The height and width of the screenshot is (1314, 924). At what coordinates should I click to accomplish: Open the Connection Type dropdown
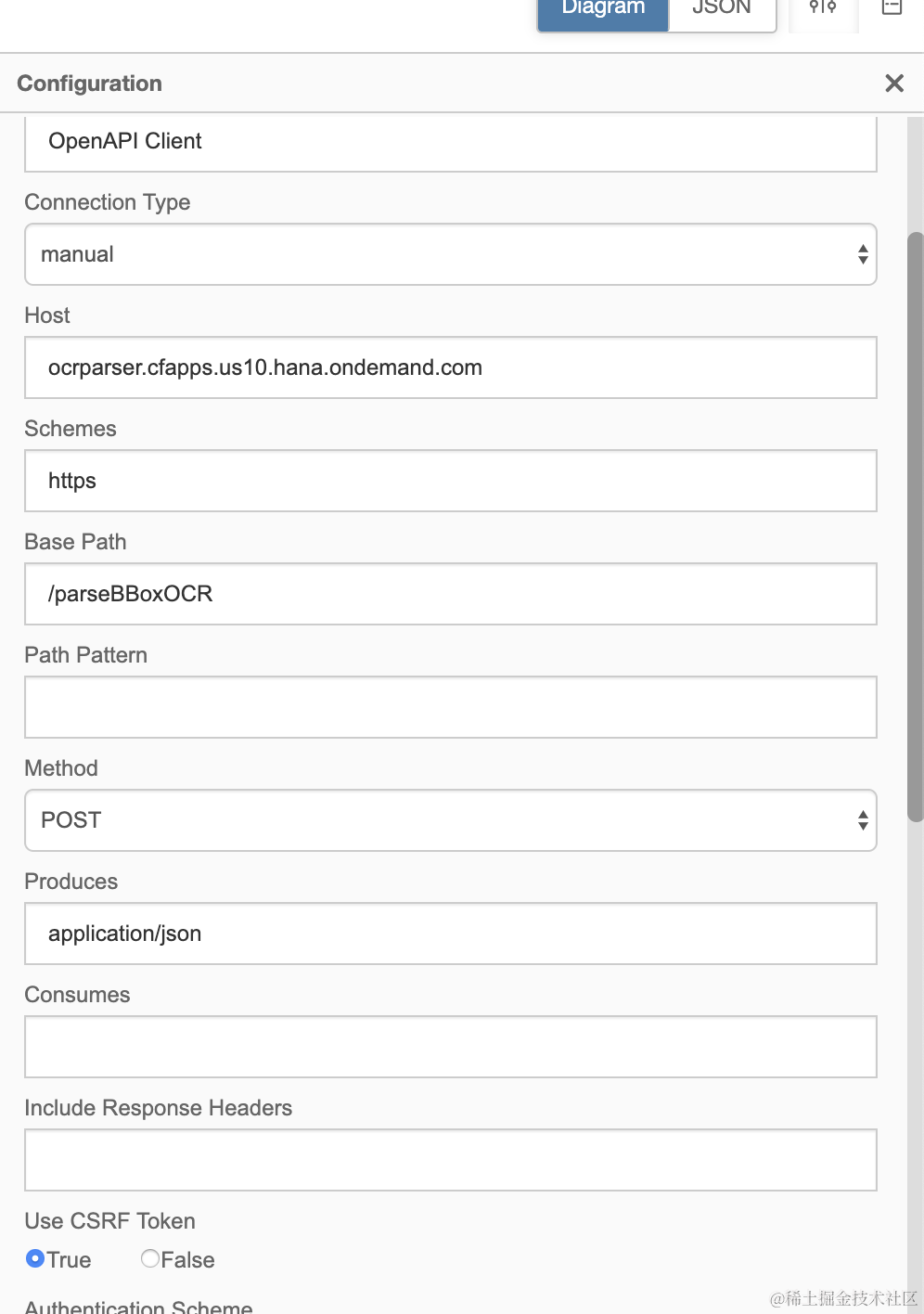(x=450, y=254)
